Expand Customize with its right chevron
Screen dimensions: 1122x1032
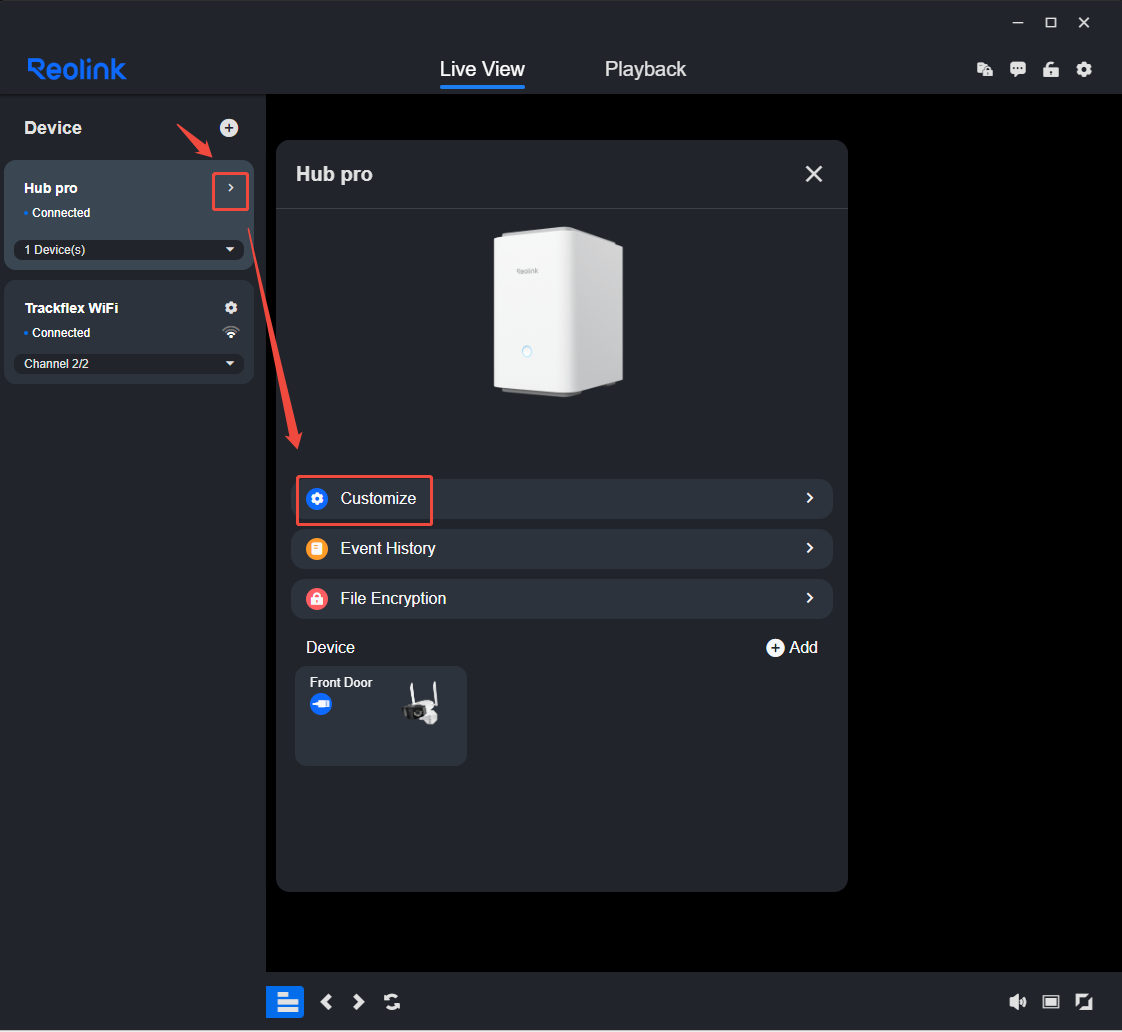[x=810, y=498]
